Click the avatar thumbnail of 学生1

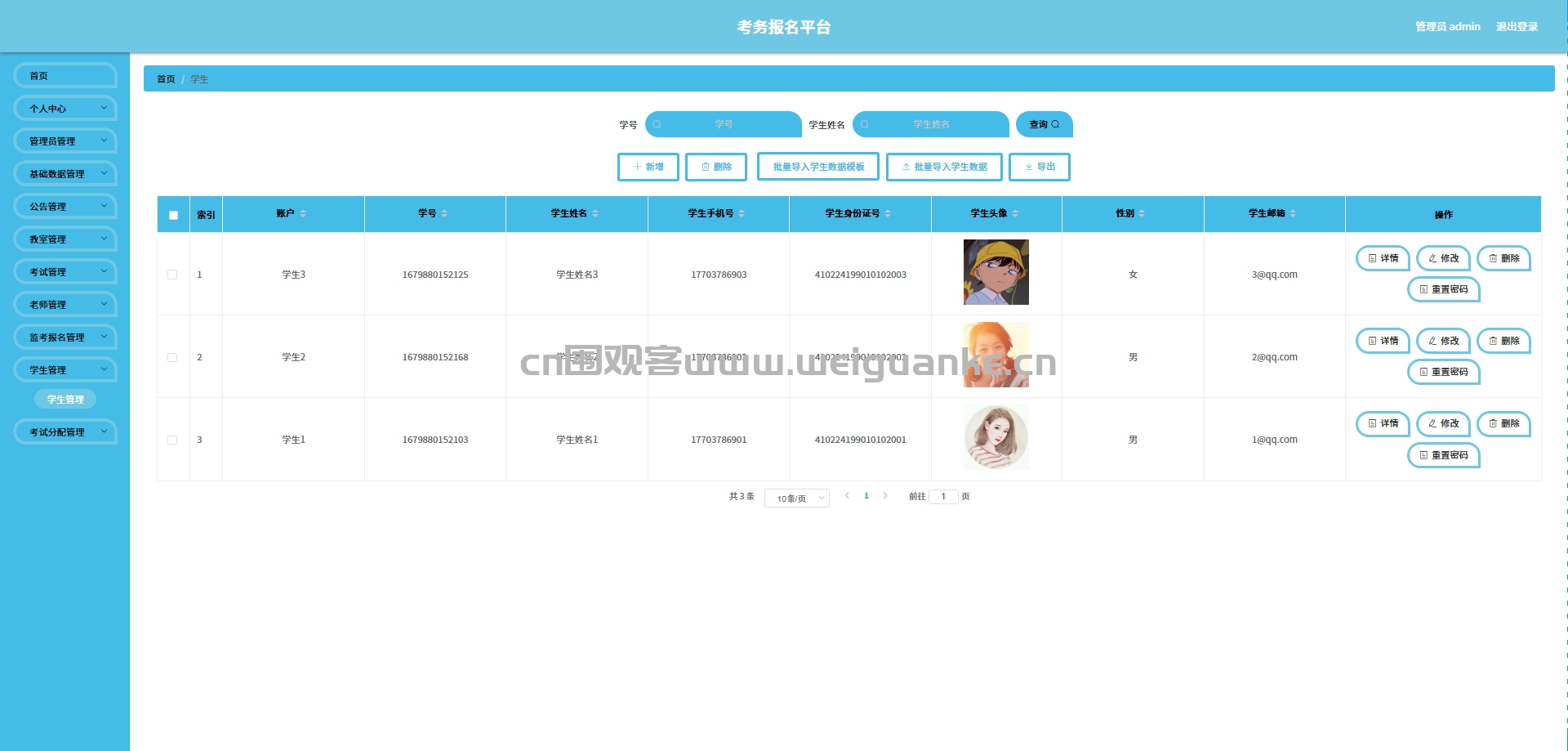996,437
